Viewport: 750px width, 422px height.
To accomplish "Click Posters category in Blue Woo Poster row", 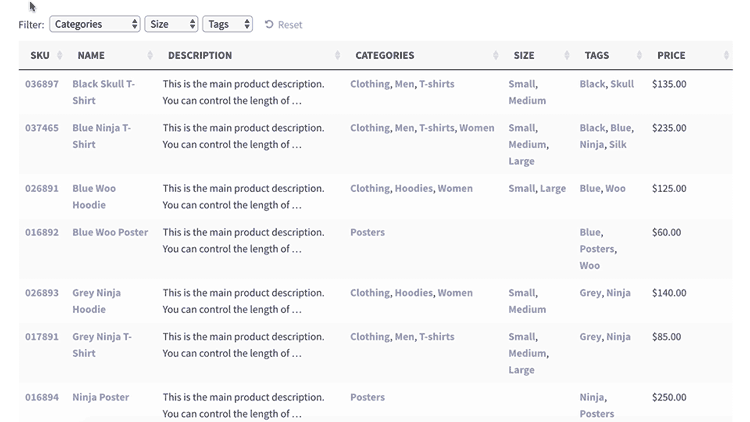I will 367,233.
